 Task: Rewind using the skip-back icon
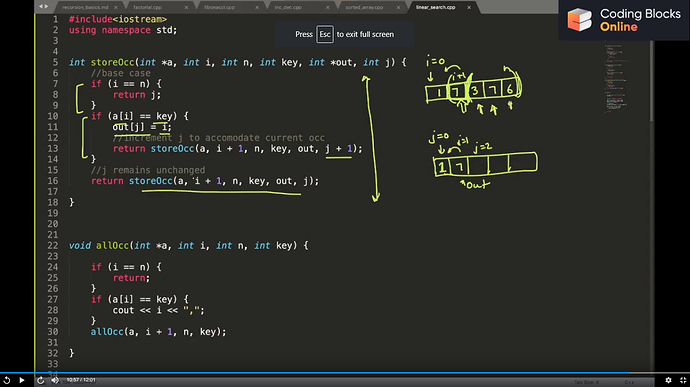click(x=7, y=380)
